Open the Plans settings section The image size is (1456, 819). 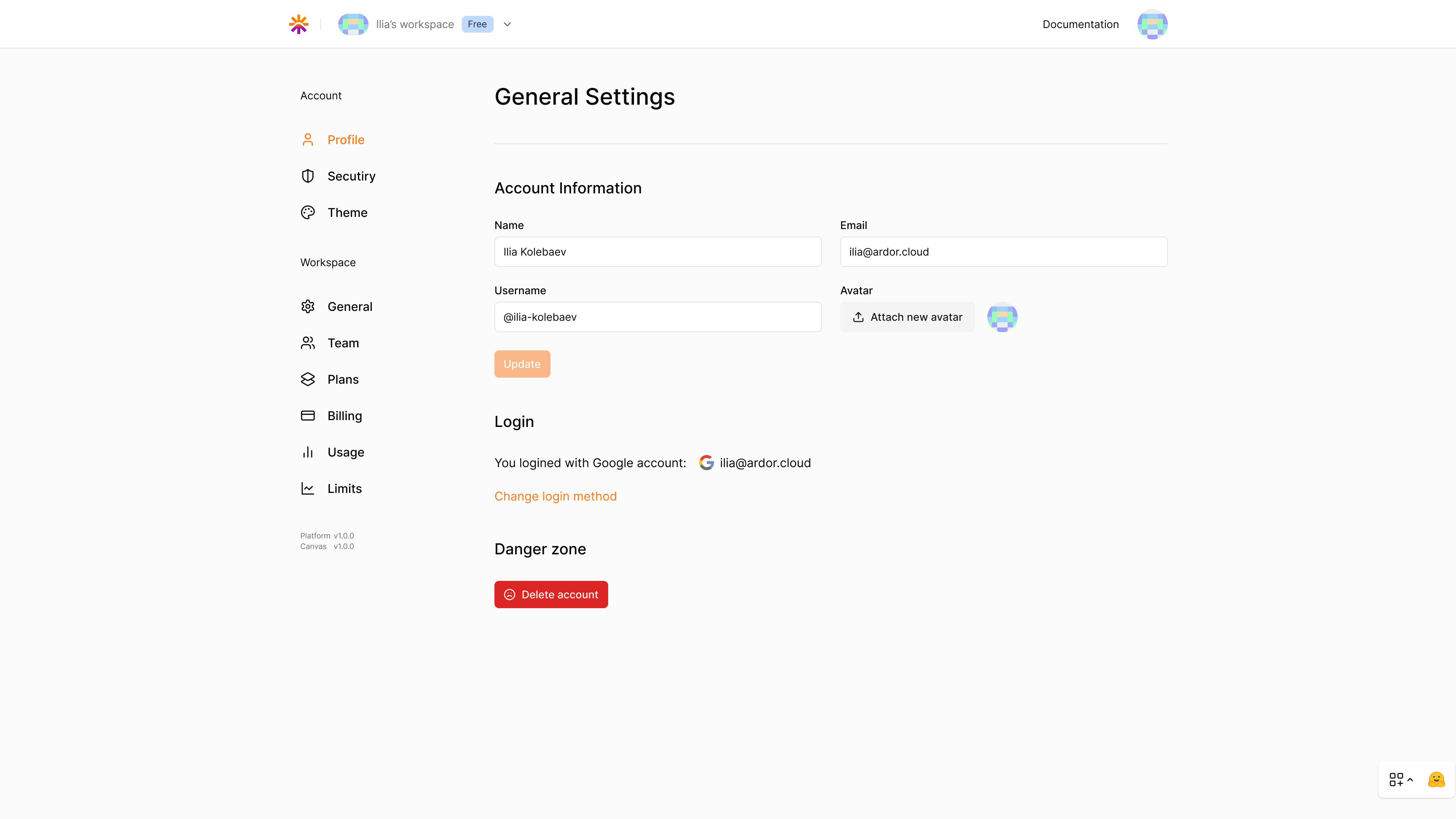point(342,379)
